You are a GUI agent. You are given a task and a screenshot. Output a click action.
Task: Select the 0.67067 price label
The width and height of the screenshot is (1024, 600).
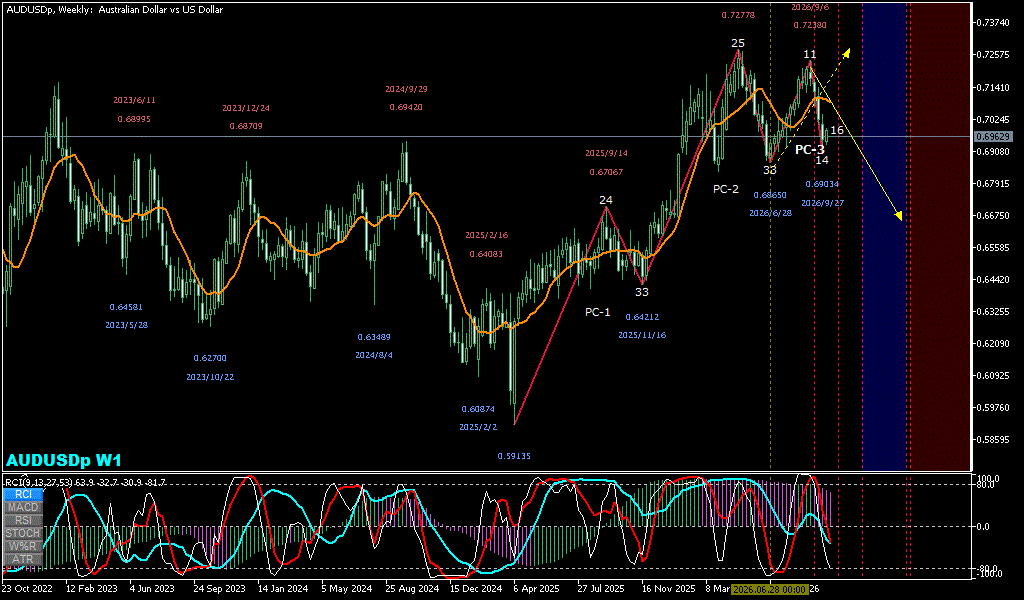606,172
